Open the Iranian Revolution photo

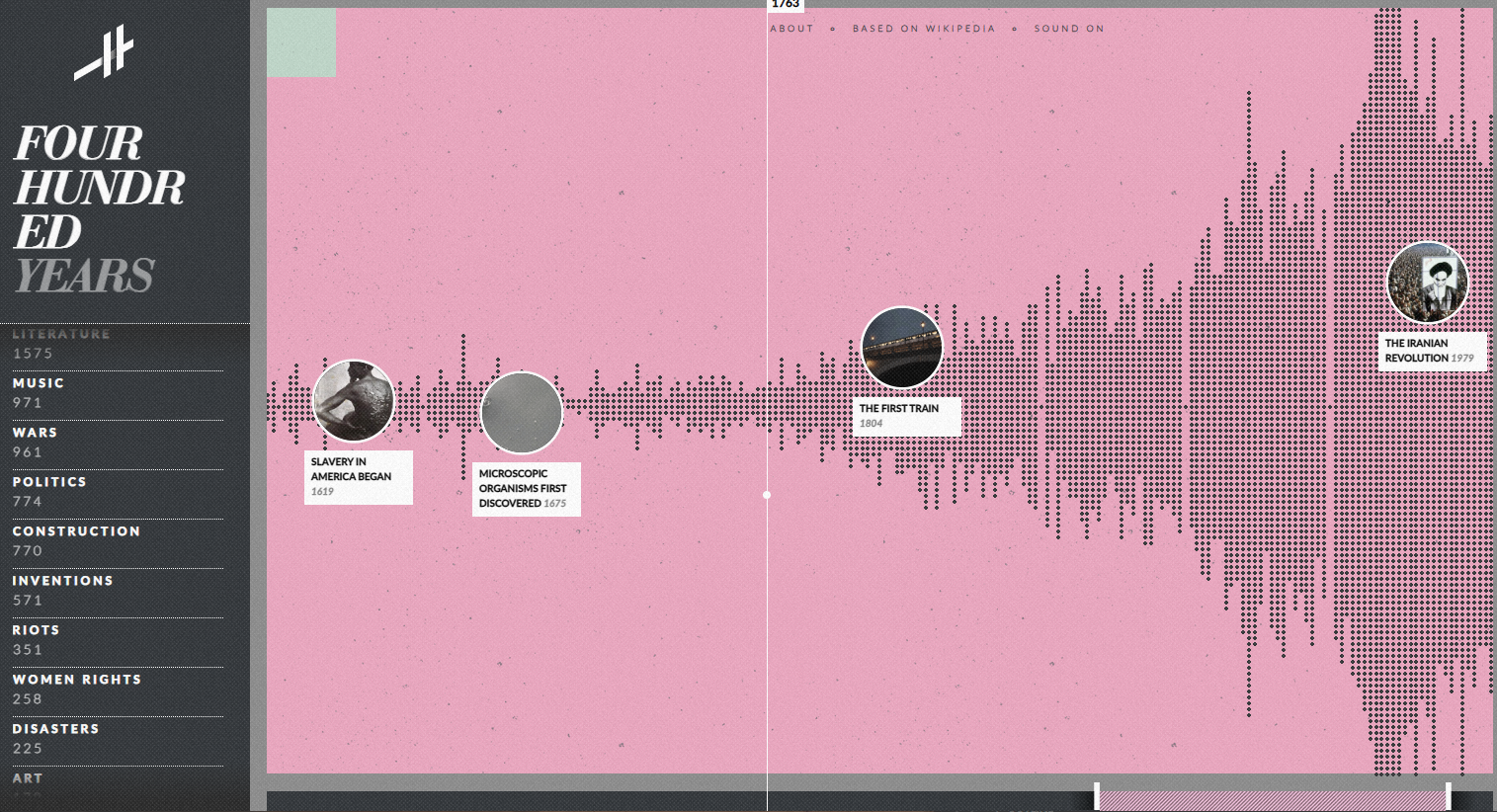pyautogui.click(x=1428, y=283)
